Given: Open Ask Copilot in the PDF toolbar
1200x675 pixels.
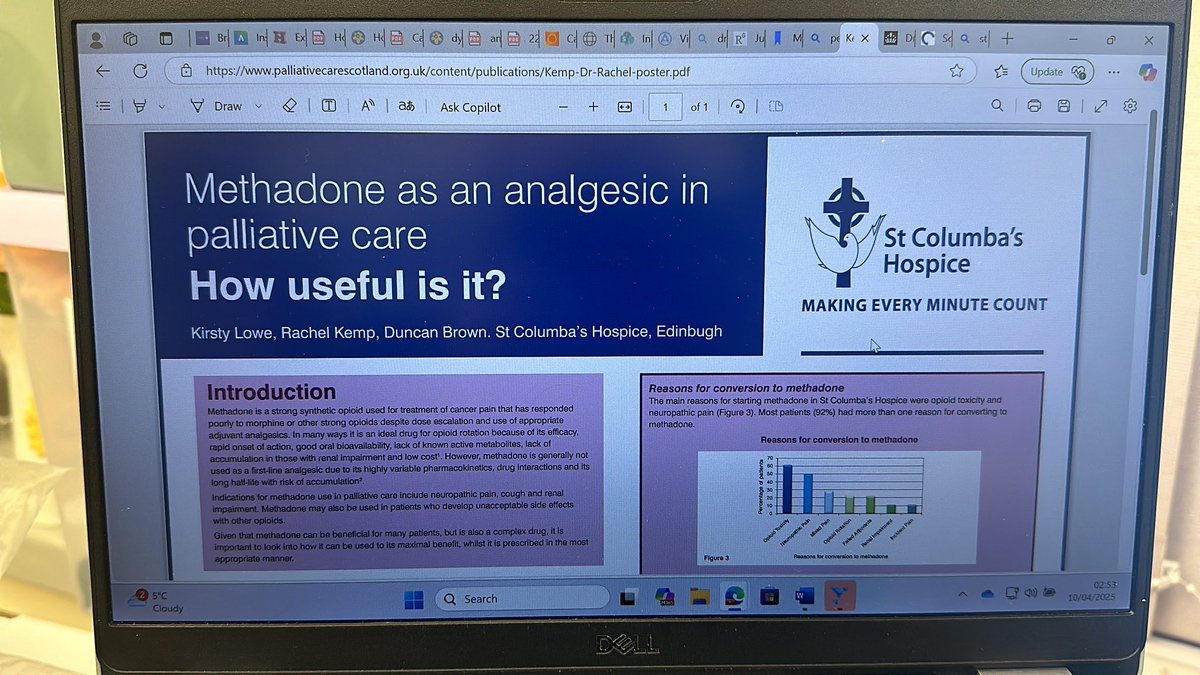Looking at the screenshot, I should coord(471,107).
